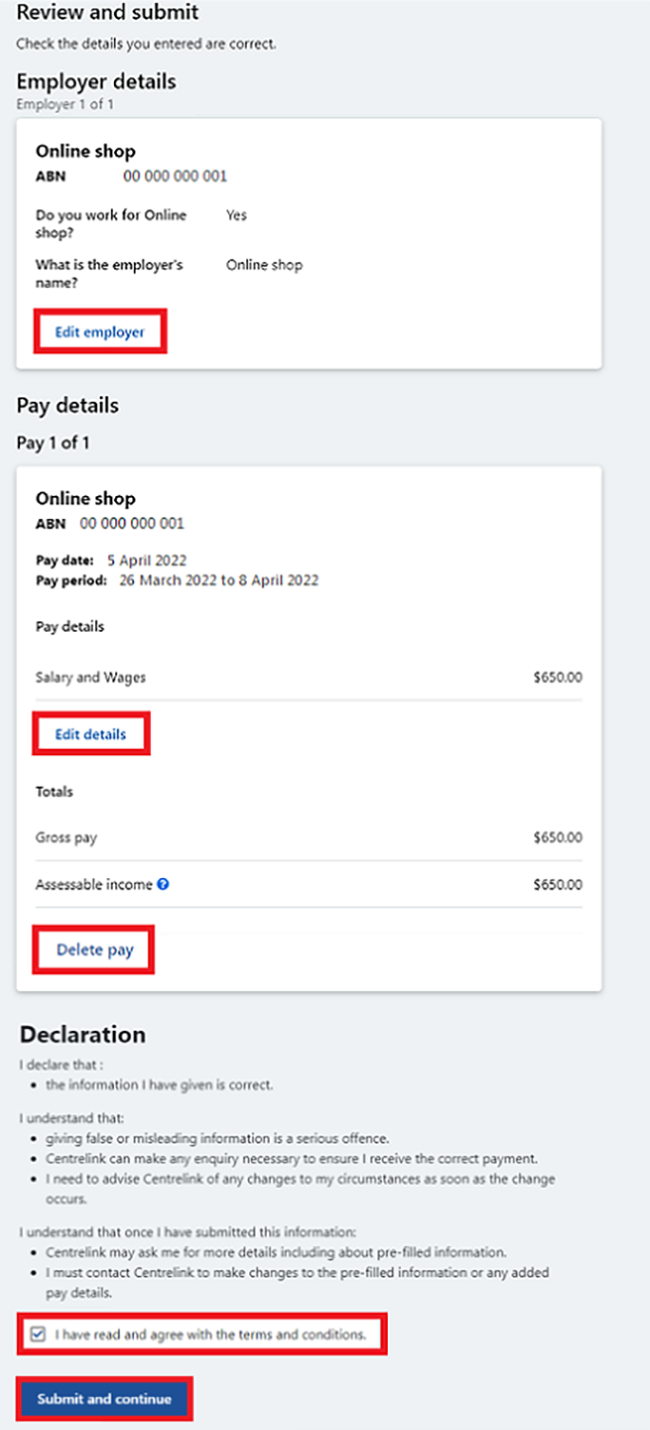Open the Assessable income help icon

(163, 885)
